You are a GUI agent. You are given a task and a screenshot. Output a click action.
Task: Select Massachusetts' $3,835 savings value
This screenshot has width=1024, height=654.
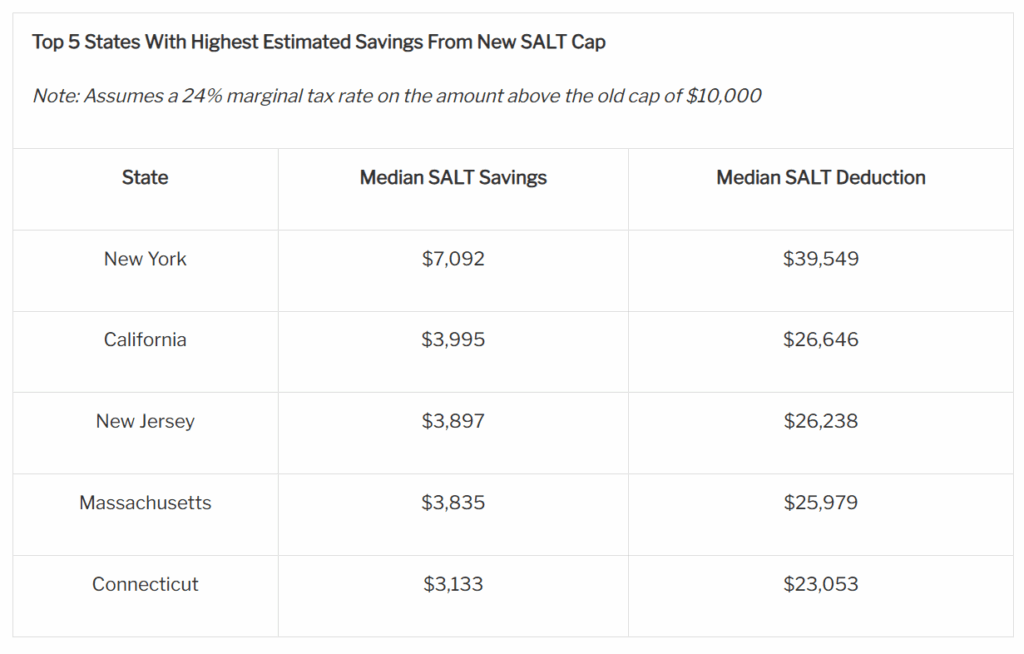pyautogui.click(x=453, y=503)
